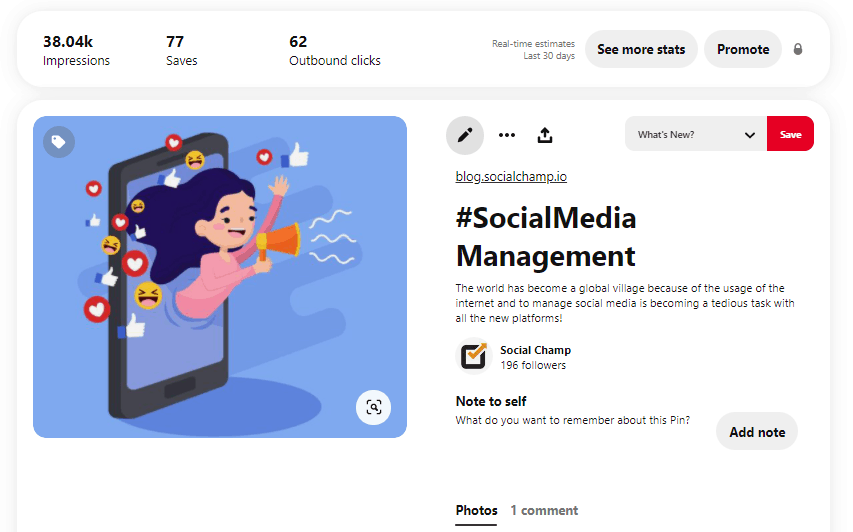The image size is (853, 532).
Task: Click the "Add note" button
Action: coord(757,432)
